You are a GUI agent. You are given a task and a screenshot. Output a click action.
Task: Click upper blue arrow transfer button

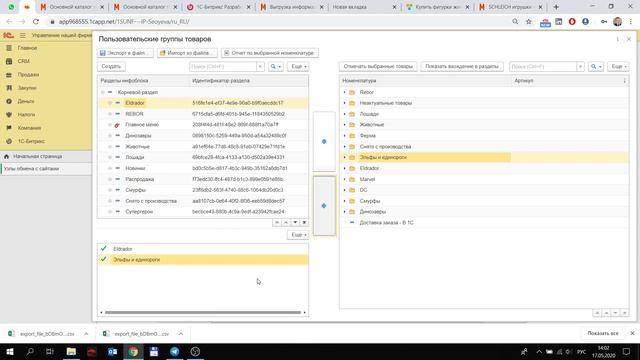coord(324,142)
